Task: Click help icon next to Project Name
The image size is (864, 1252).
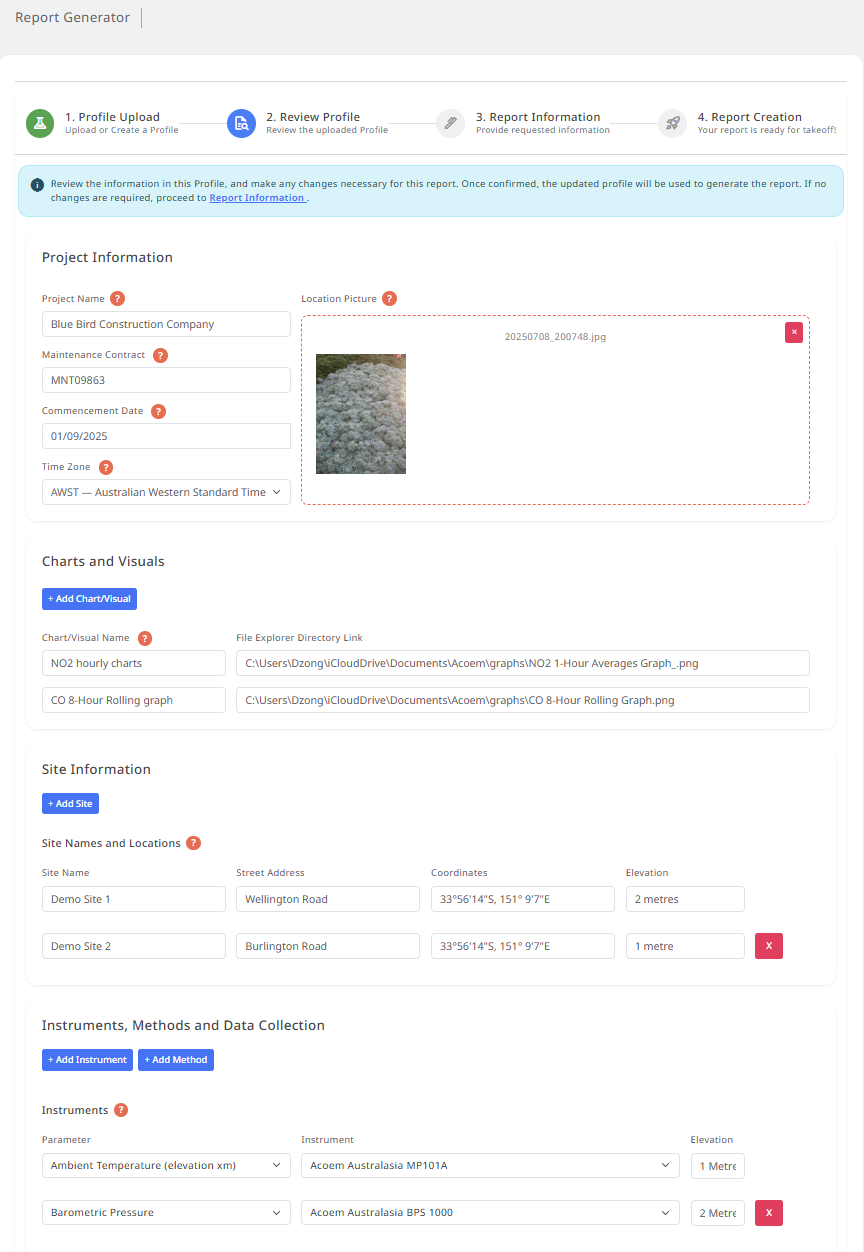Action: click(118, 299)
